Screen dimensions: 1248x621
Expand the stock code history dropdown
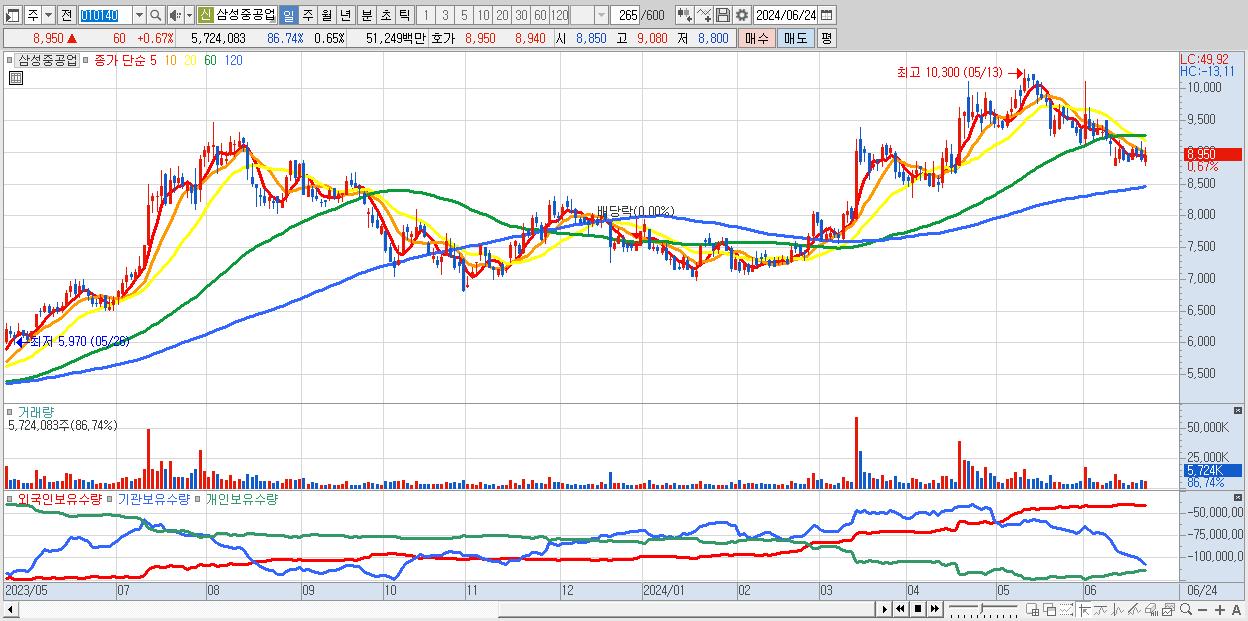point(139,15)
